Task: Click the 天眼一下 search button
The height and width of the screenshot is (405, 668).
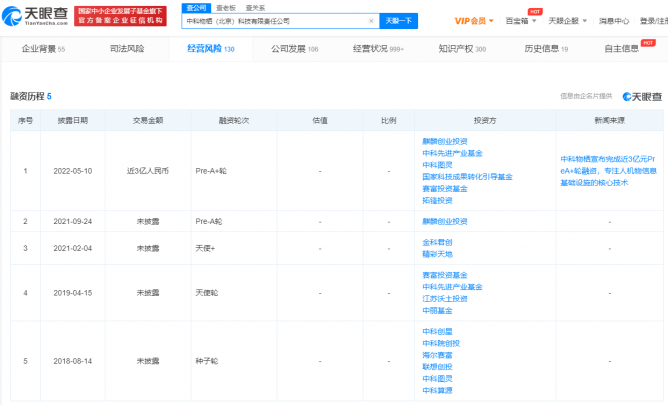Action: [398, 21]
